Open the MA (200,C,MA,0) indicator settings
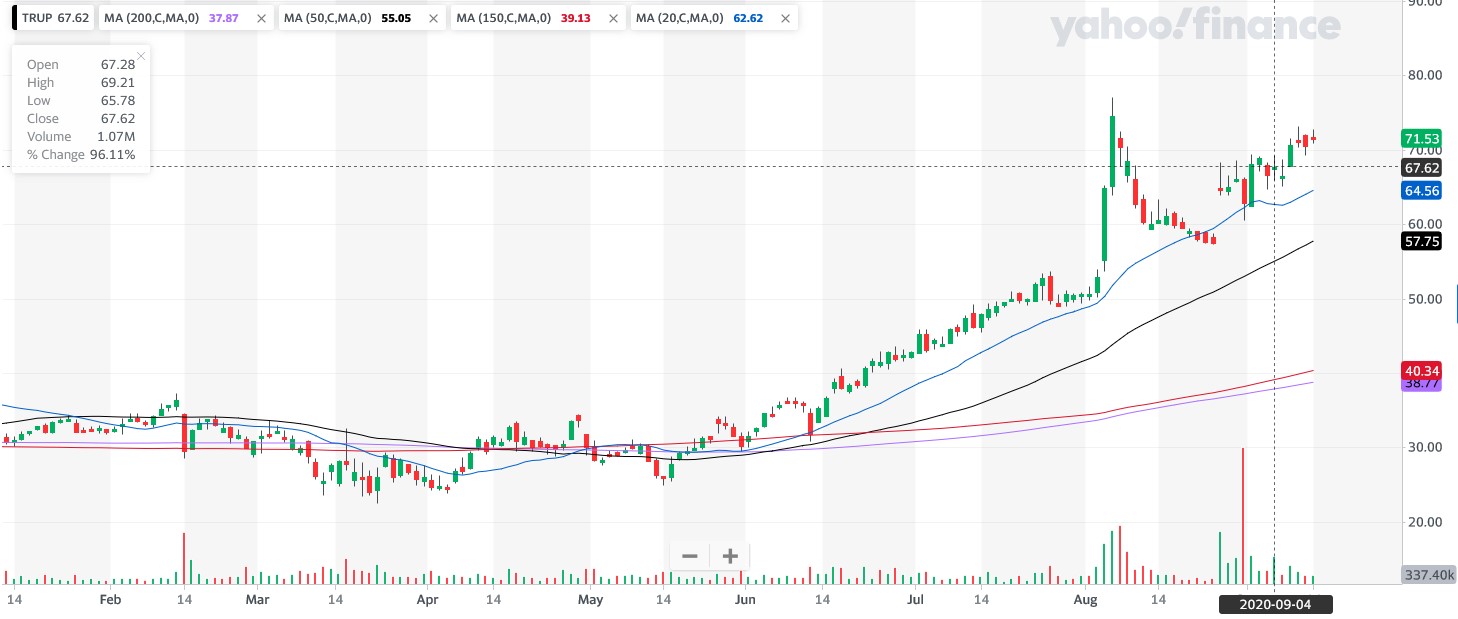Viewport: 1458px width, 619px height. click(165, 18)
